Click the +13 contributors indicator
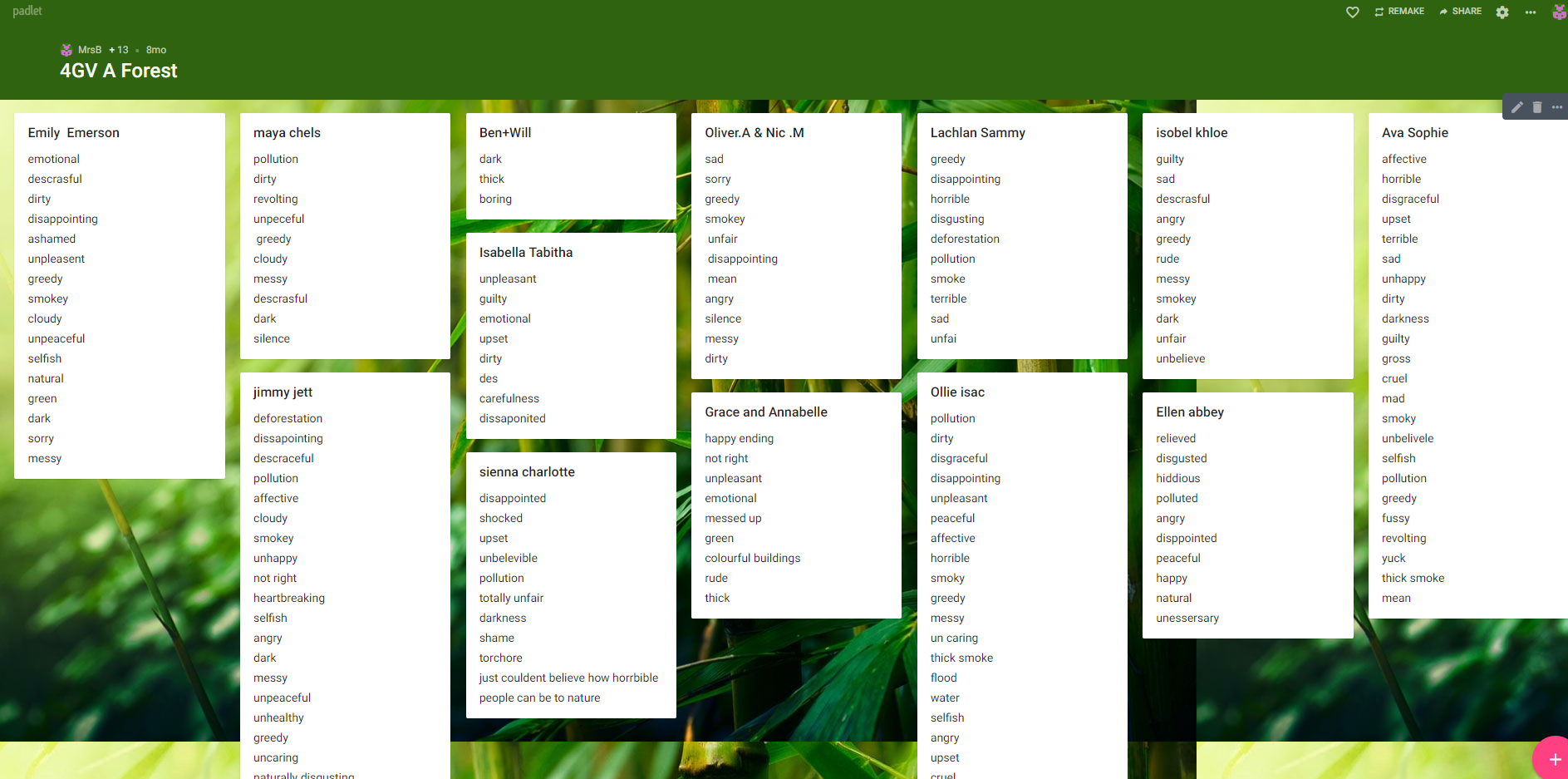Image resolution: width=1568 pixels, height=779 pixels. 119,50
